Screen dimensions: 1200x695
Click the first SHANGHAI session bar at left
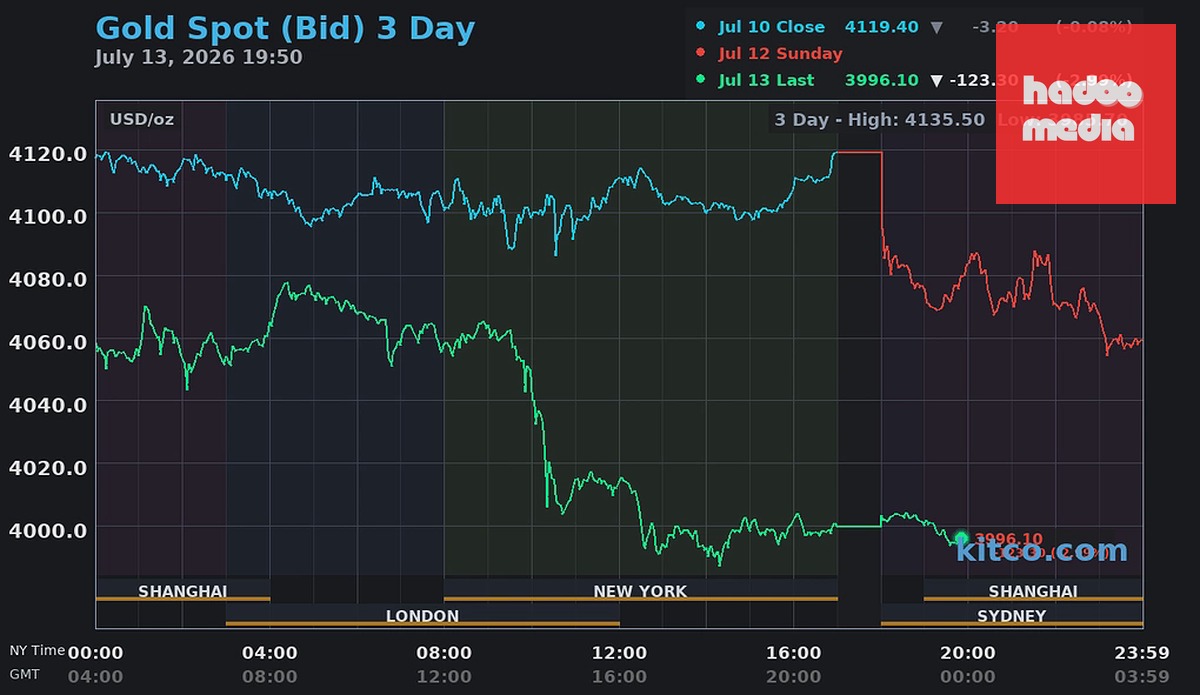183,590
